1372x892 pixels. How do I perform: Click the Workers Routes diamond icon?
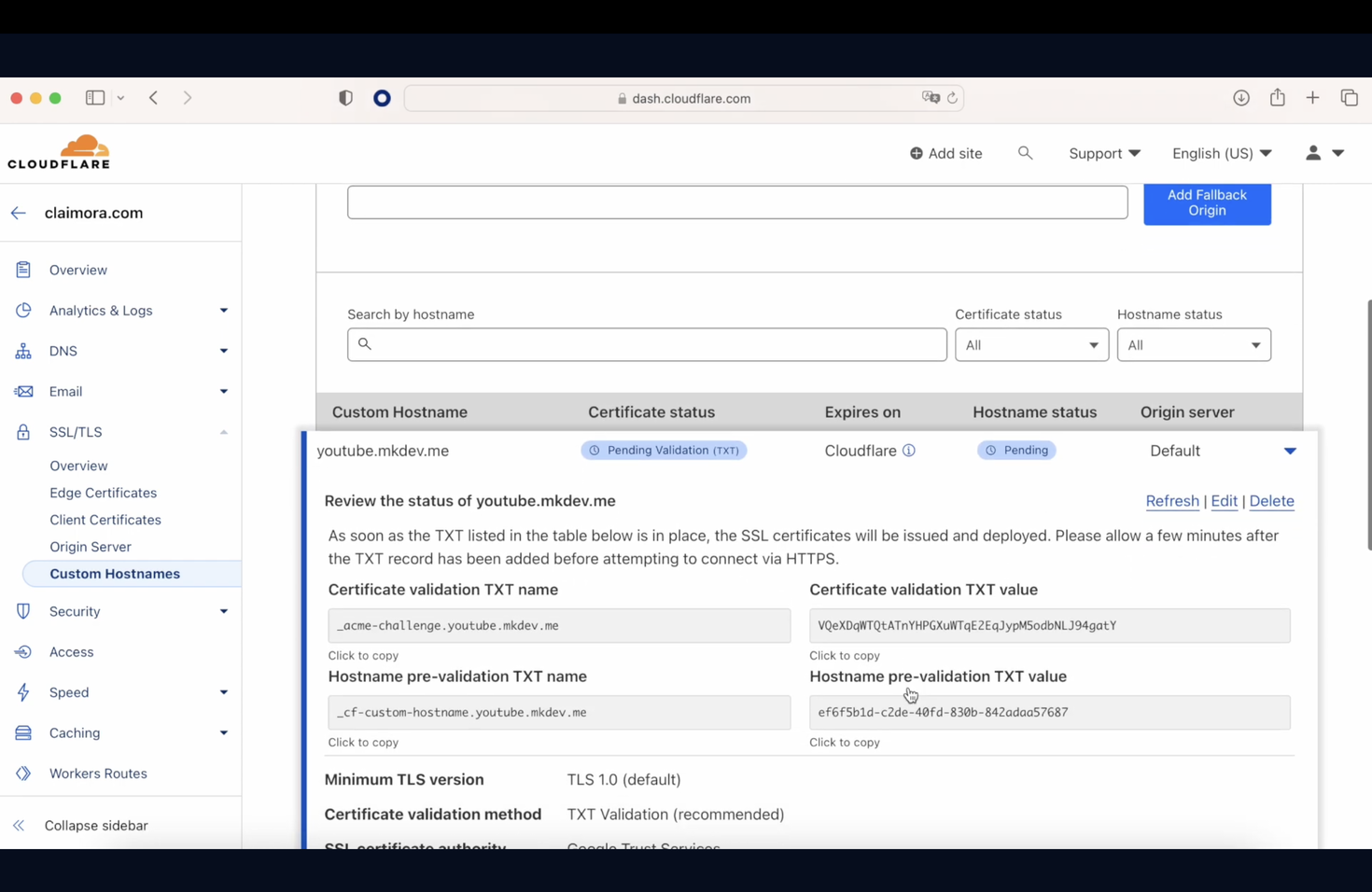click(23, 774)
